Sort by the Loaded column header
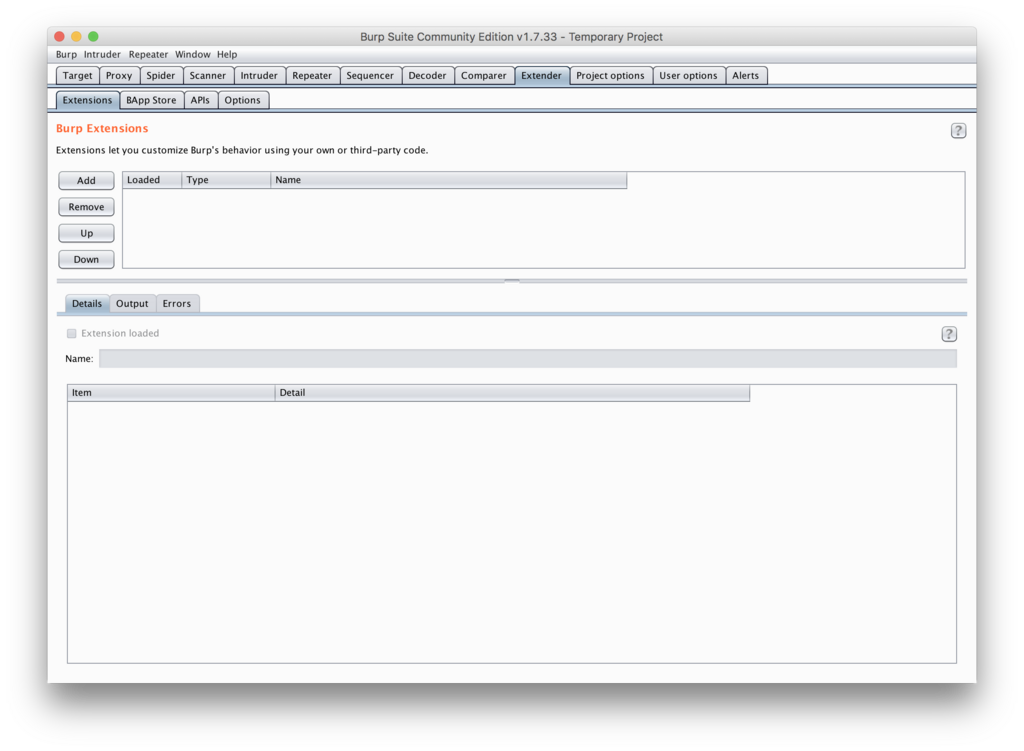Viewport: 1024px width, 751px height. click(x=152, y=180)
